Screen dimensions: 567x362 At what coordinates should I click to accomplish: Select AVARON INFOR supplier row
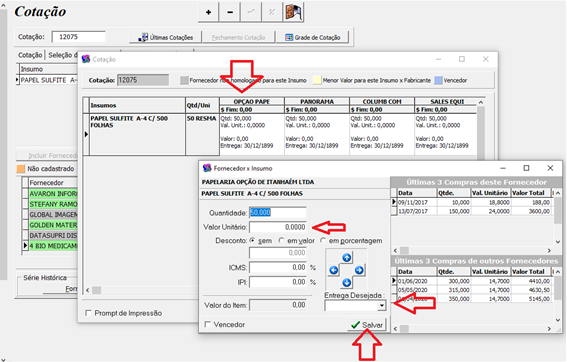point(53,194)
